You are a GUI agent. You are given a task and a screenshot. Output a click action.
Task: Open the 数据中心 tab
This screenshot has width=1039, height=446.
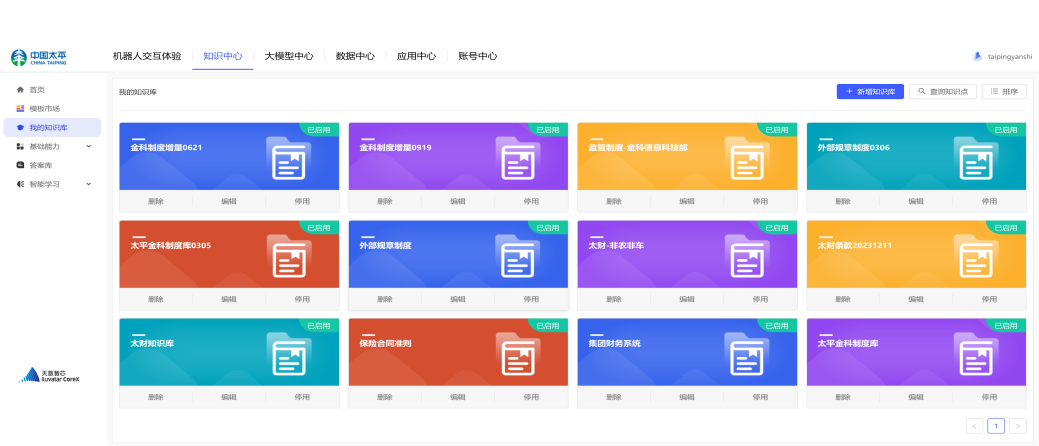tap(355, 56)
